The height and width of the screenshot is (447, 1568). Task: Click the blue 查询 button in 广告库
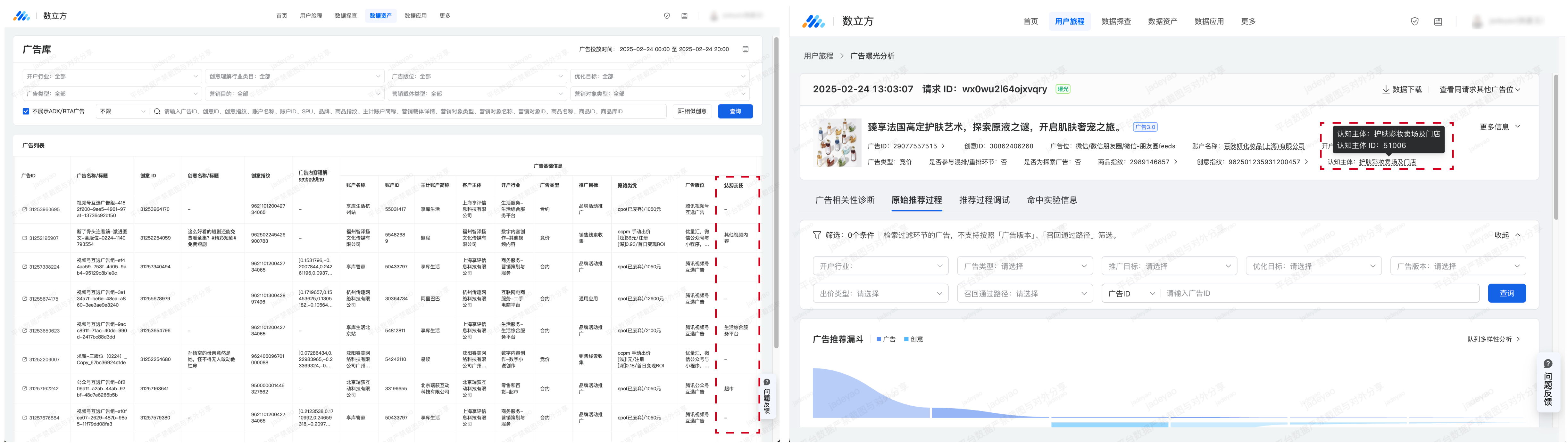[x=735, y=111]
